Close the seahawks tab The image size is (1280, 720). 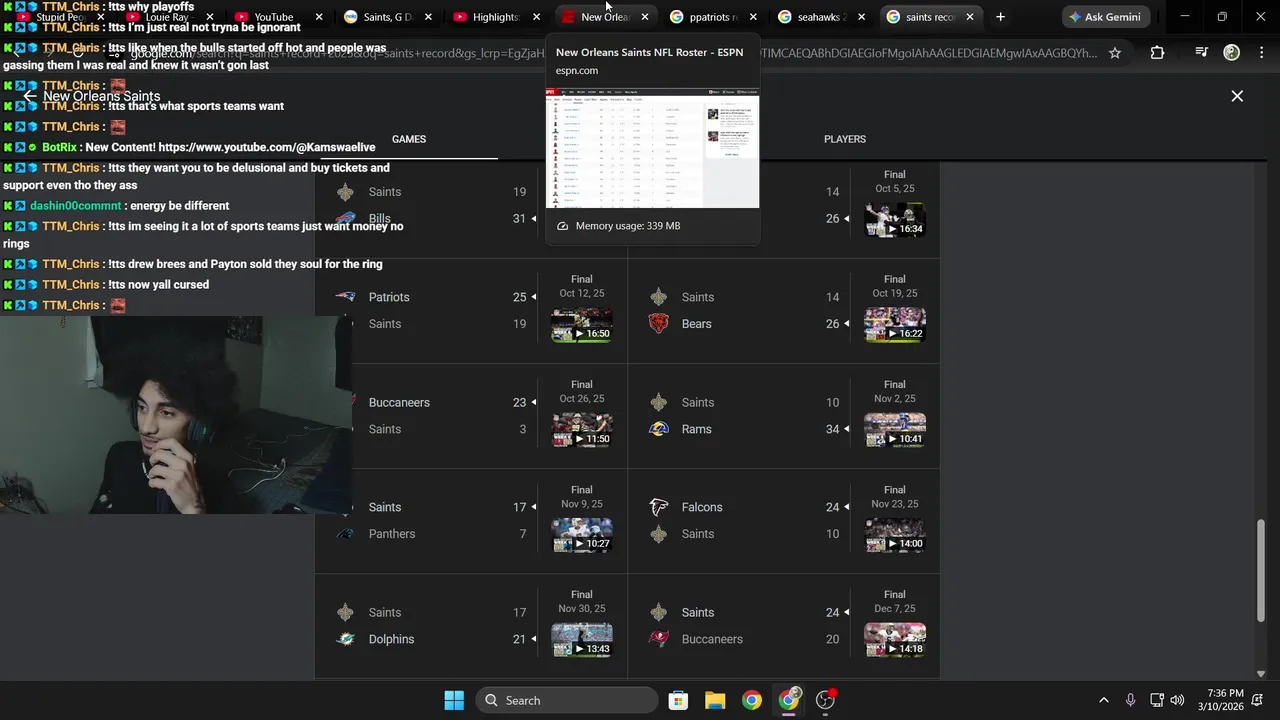[861, 17]
